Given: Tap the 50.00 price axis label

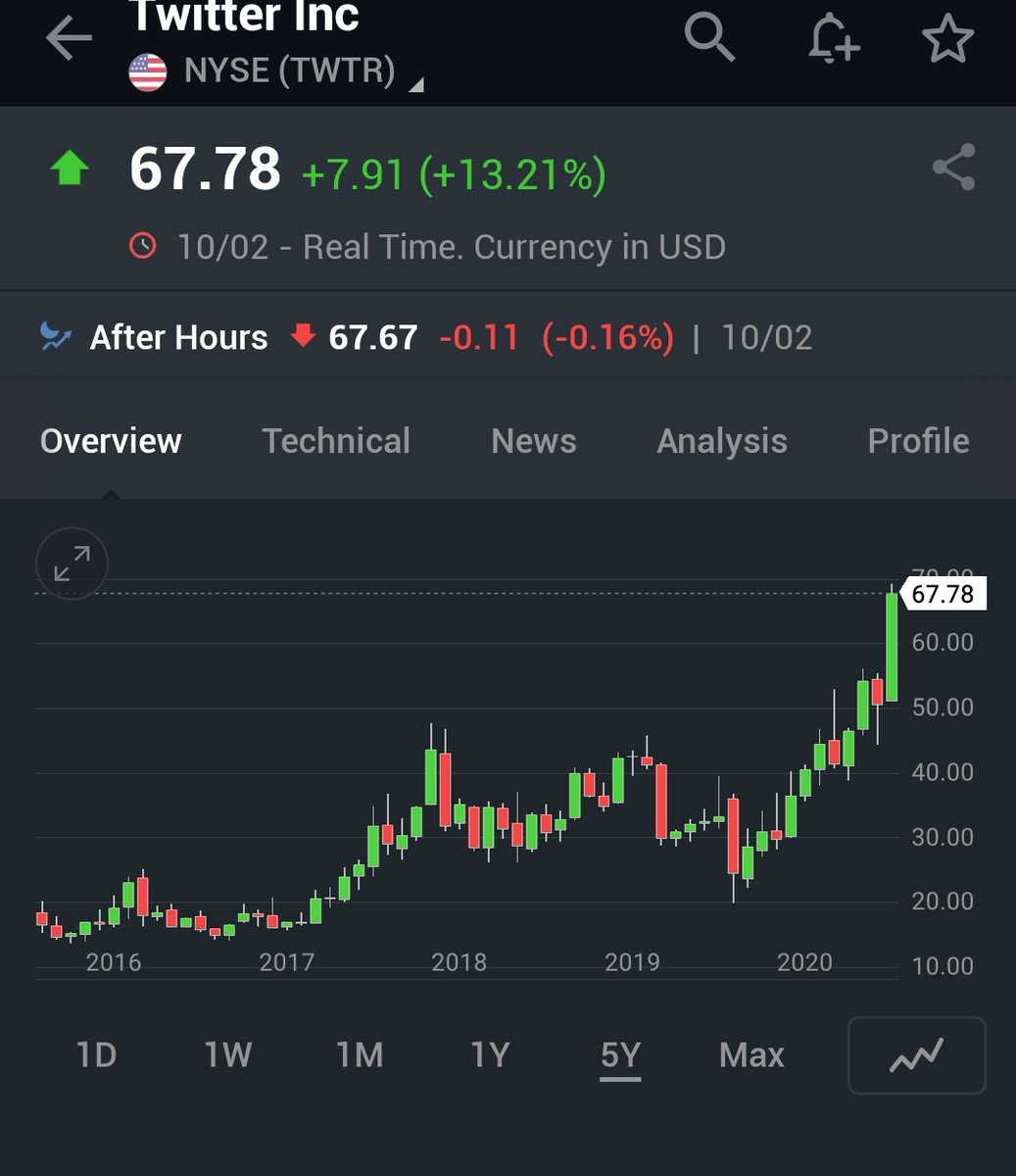Looking at the screenshot, I should [x=943, y=707].
